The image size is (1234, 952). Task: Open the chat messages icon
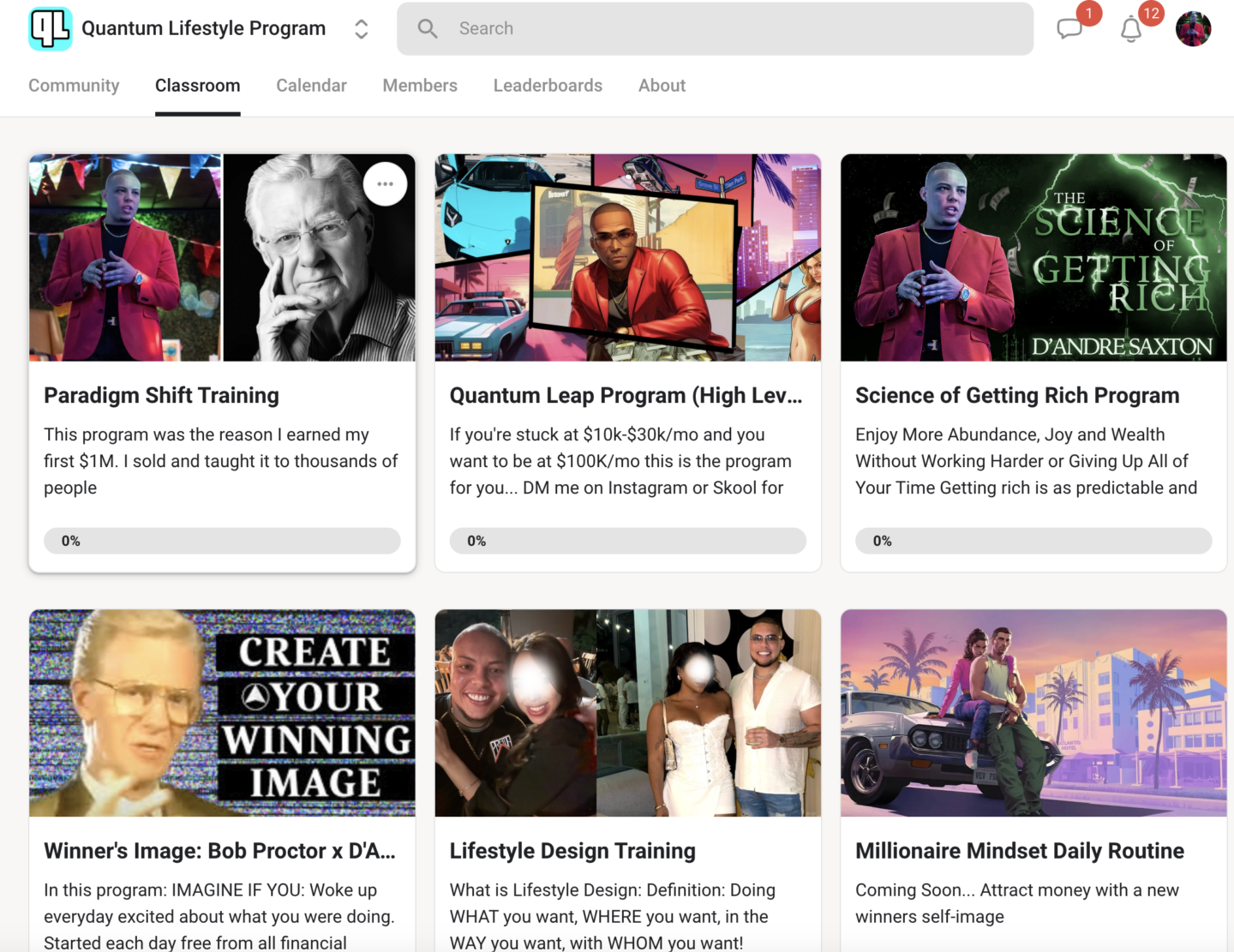(x=1070, y=28)
